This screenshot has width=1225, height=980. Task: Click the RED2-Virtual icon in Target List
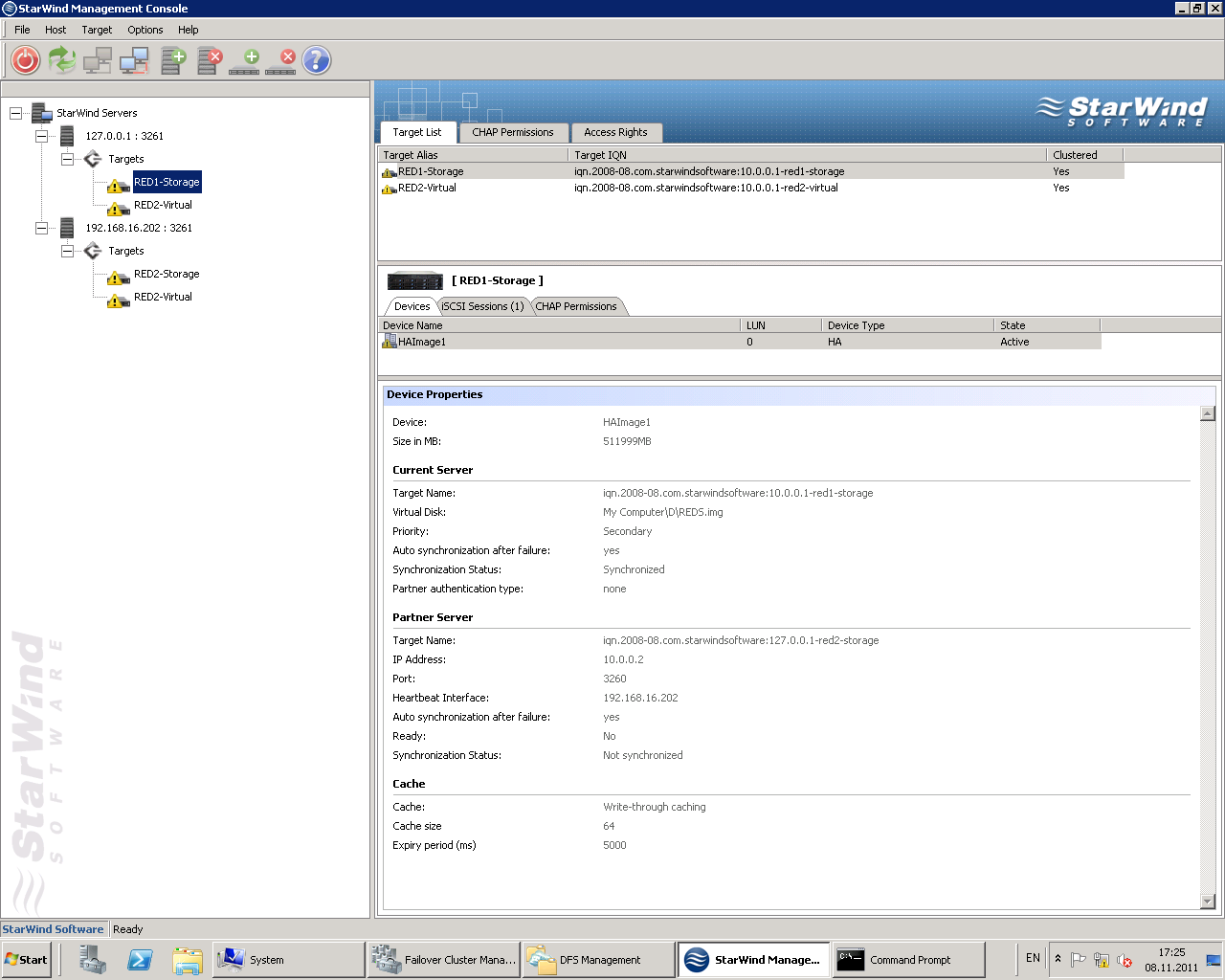tap(390, 189)
